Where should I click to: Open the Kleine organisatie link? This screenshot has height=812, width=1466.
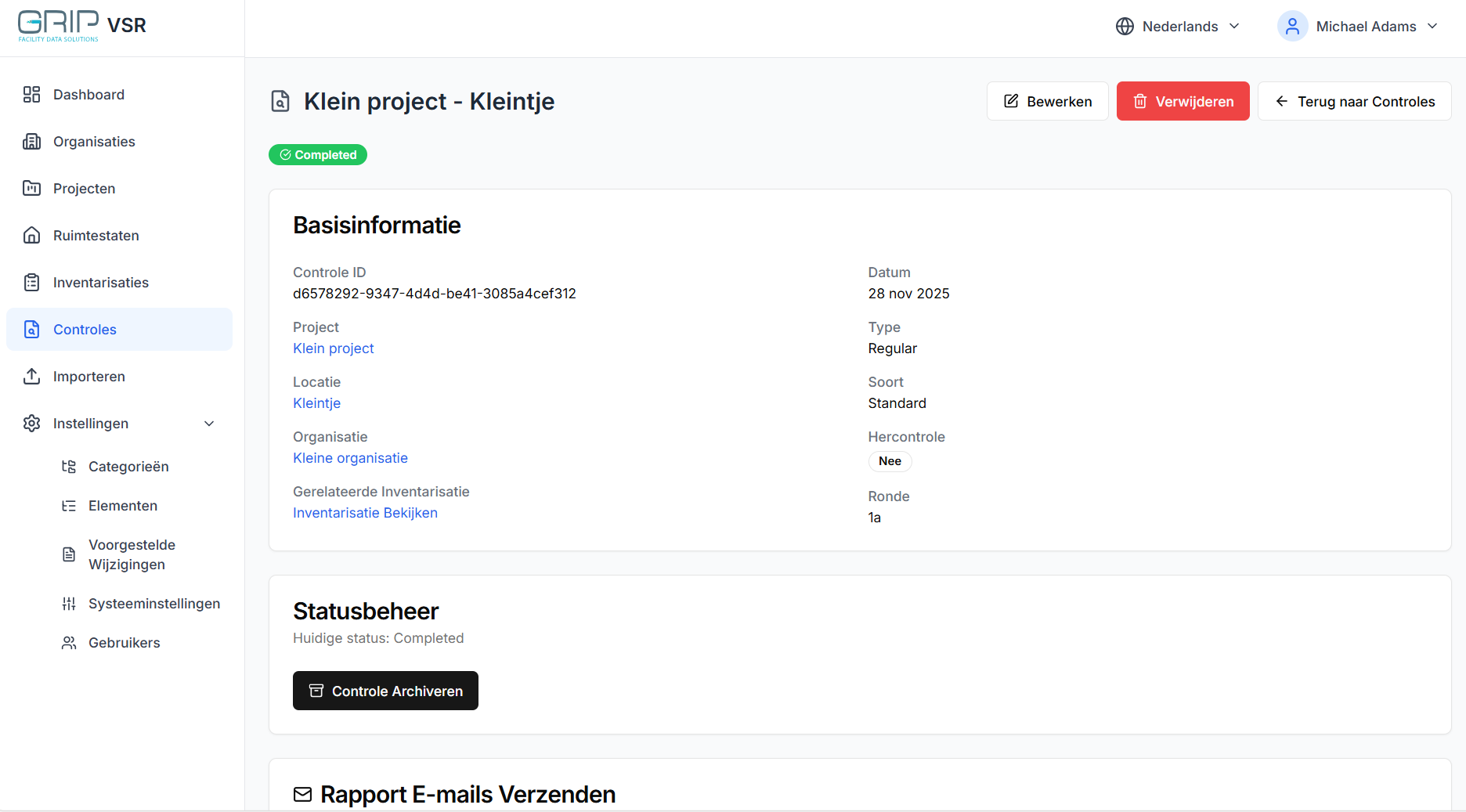pos(350,458)
